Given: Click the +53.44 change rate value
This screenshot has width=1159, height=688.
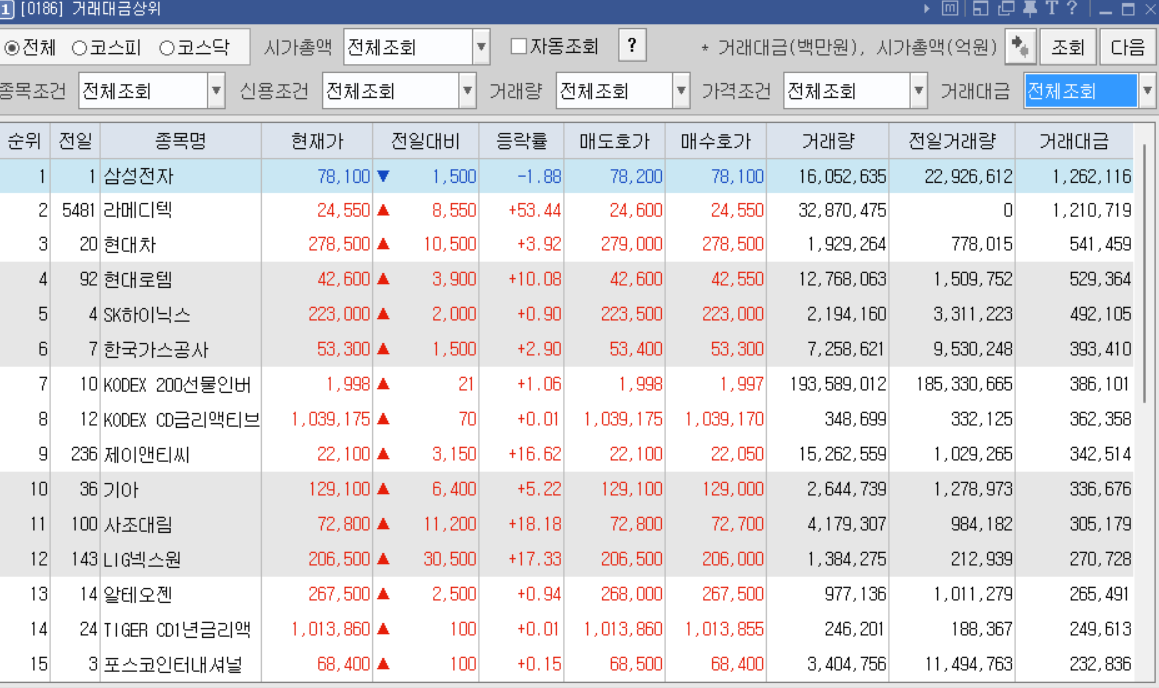Looking at the screenshot, I should (x=534, y=211).
